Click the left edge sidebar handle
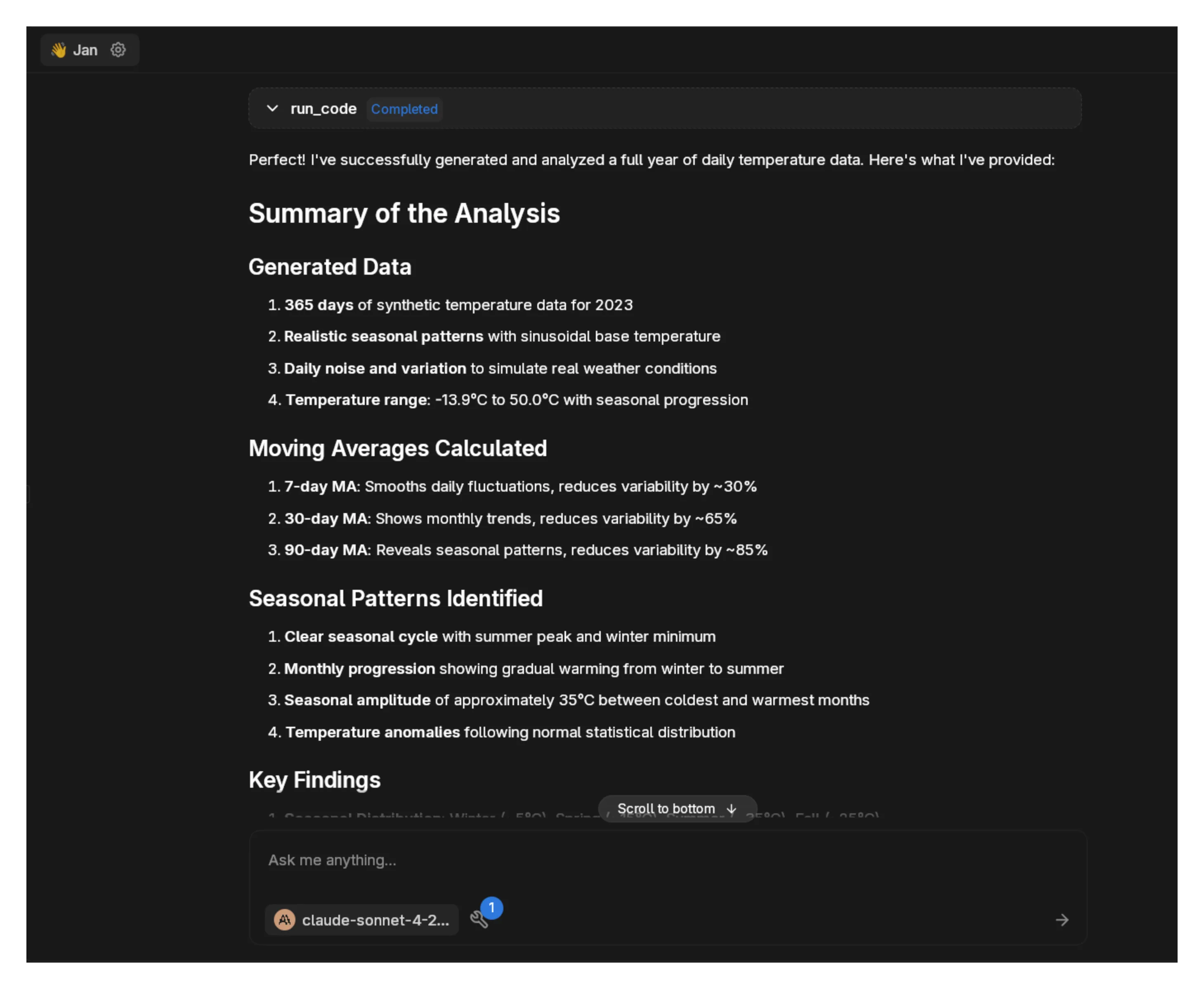 click(28, 494)
